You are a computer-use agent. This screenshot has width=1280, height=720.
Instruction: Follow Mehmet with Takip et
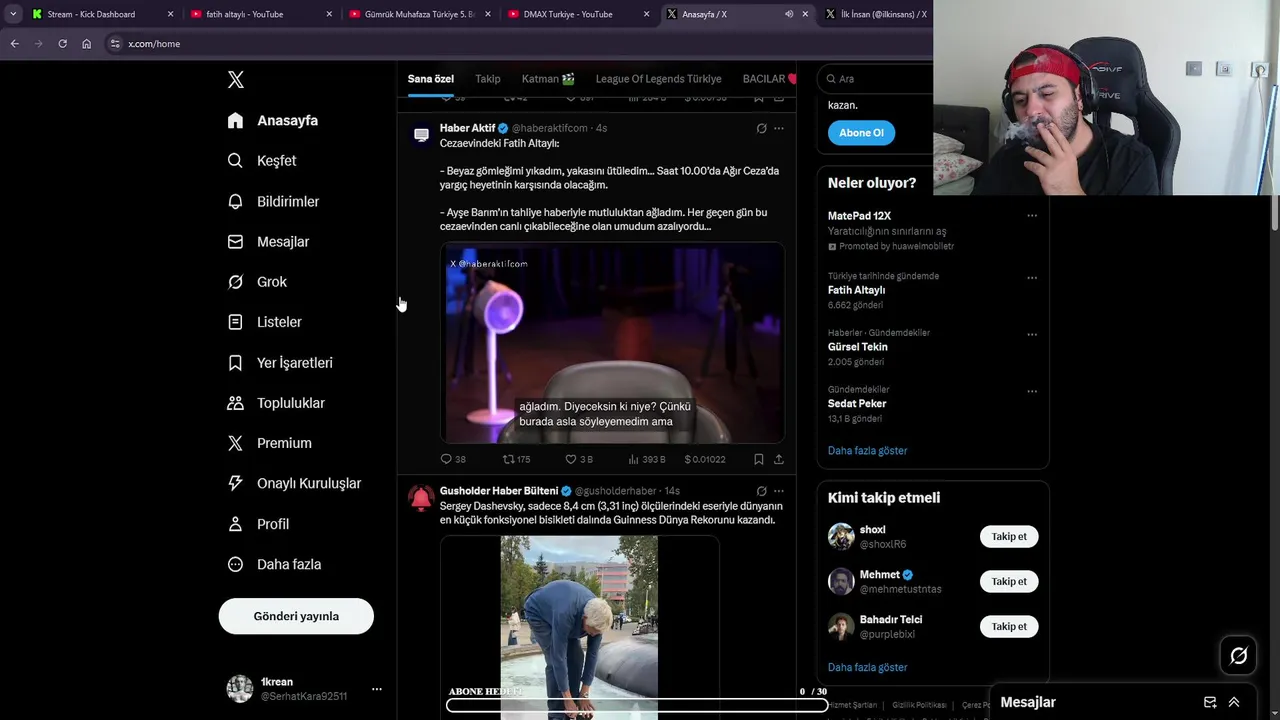1009,582
